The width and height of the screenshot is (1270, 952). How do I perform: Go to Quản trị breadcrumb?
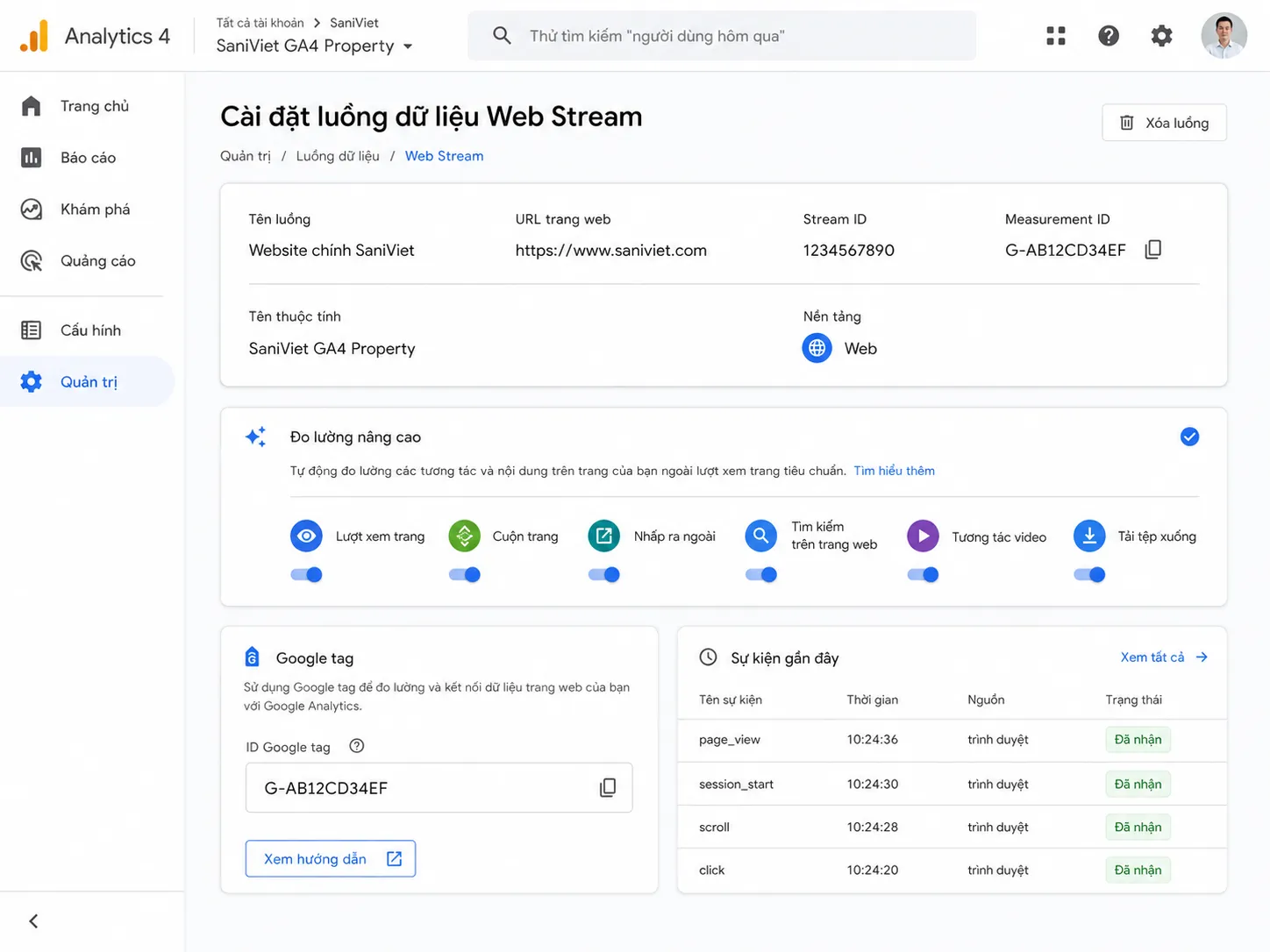tap(246, 156)
